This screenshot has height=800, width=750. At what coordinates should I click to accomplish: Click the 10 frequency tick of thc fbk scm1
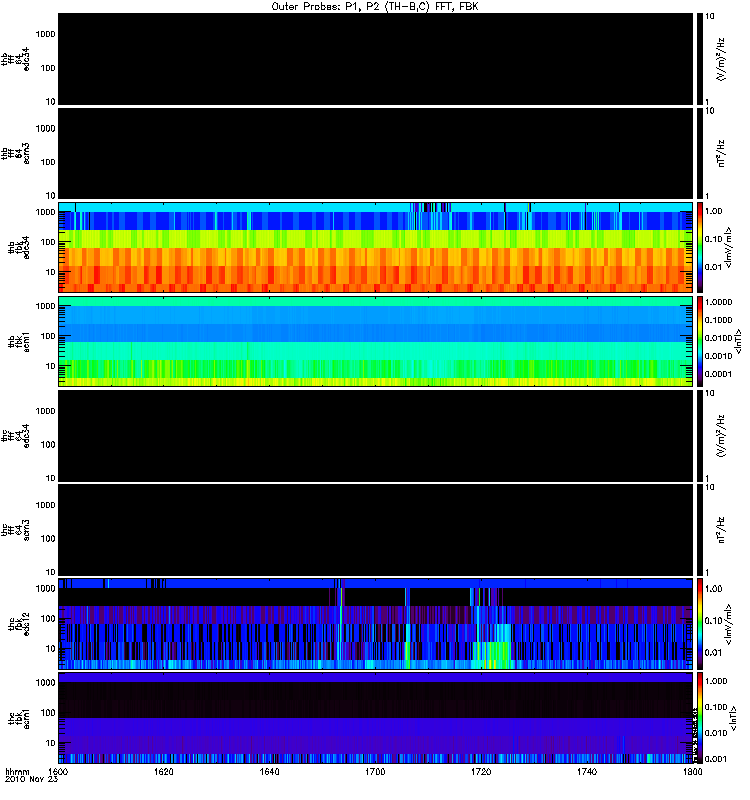point(50,743)
